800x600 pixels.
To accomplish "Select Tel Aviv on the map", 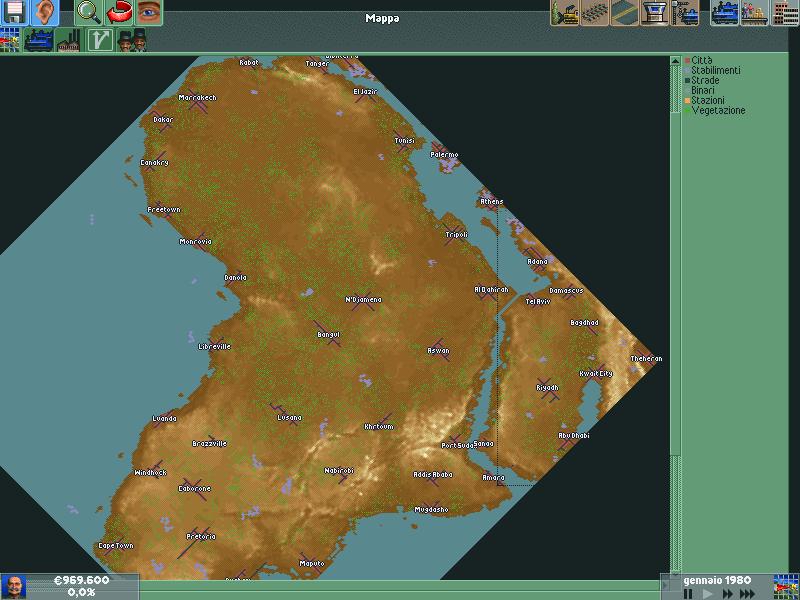I will 538,302.
